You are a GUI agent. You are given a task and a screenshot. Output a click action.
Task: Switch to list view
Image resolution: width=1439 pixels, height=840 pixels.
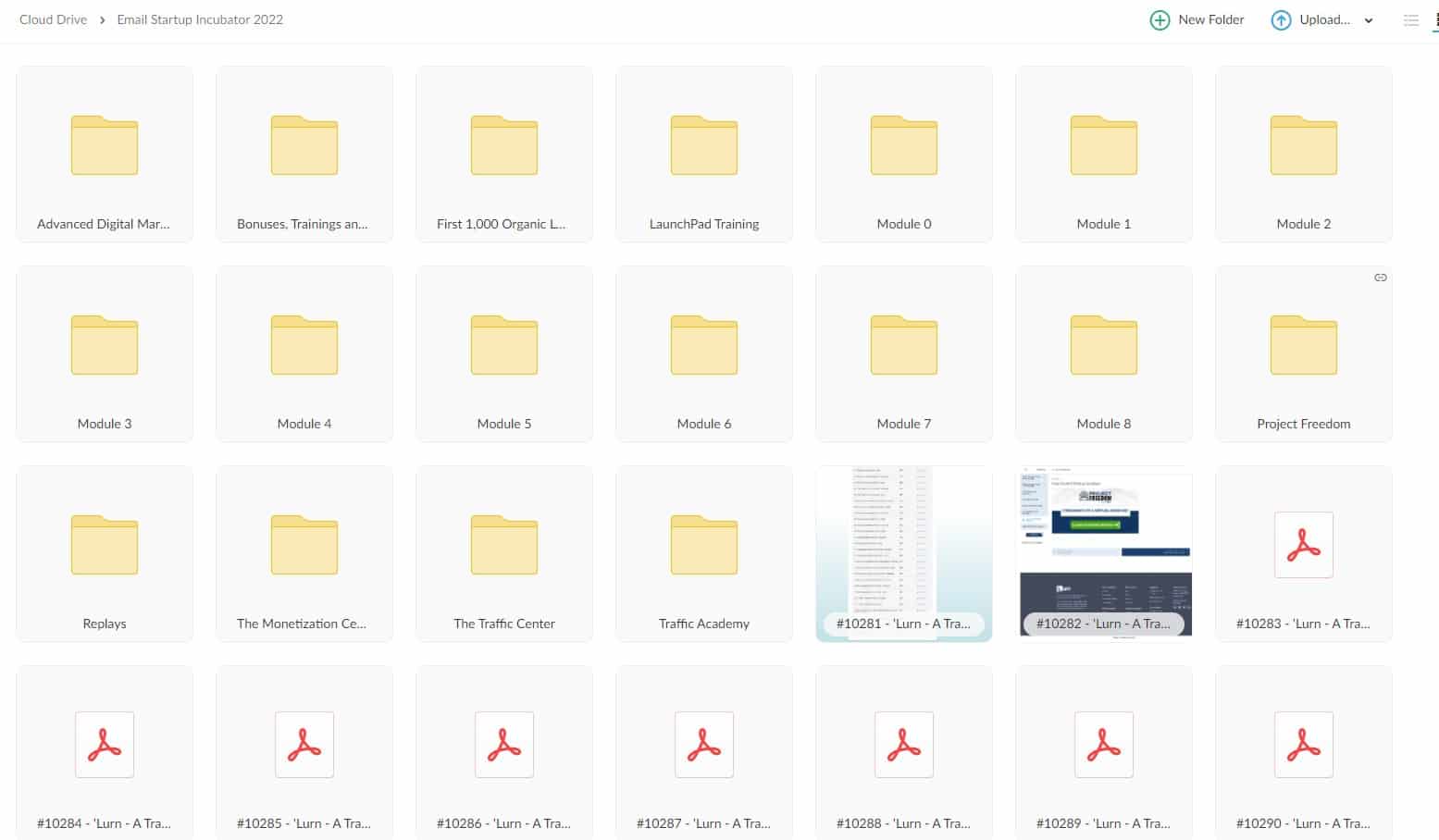click(x=1410, y=20)
